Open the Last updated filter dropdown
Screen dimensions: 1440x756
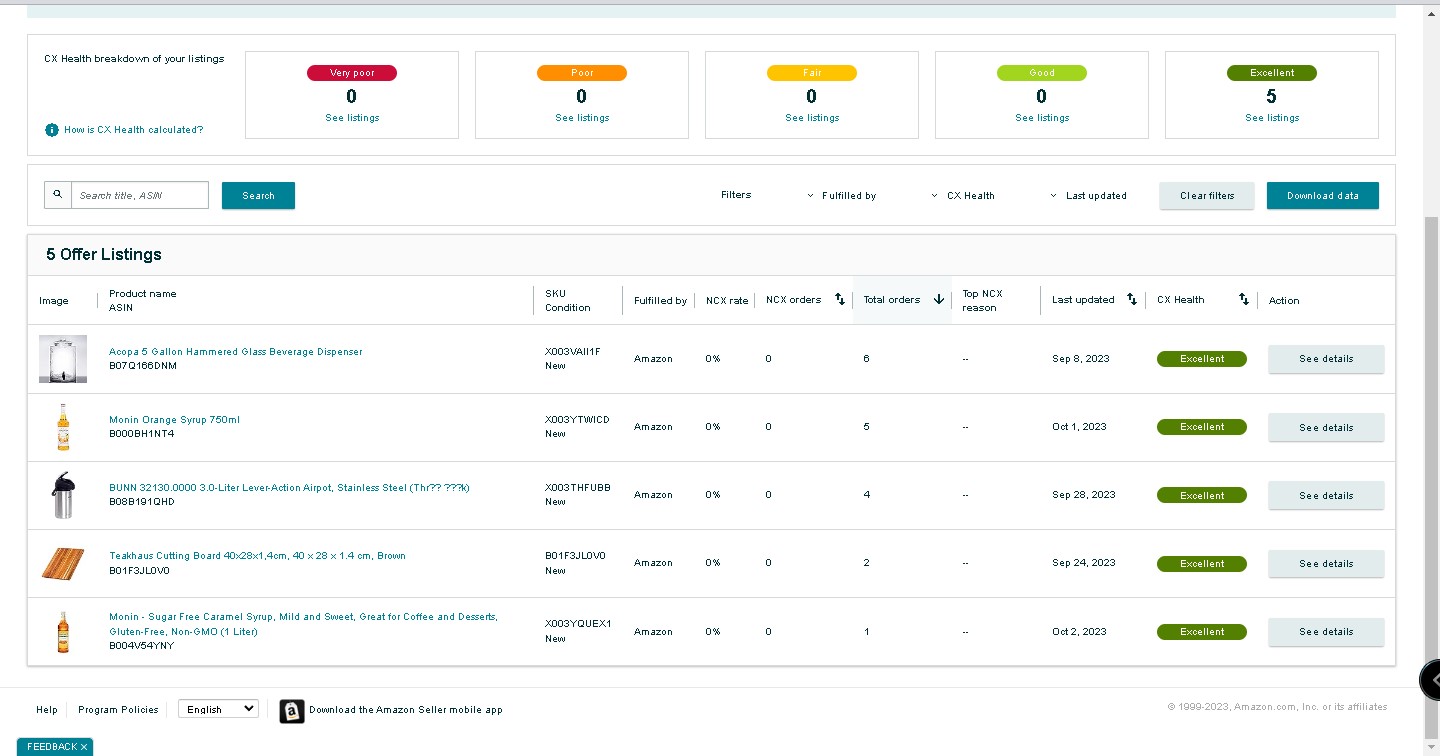[x=1088, y=196]
